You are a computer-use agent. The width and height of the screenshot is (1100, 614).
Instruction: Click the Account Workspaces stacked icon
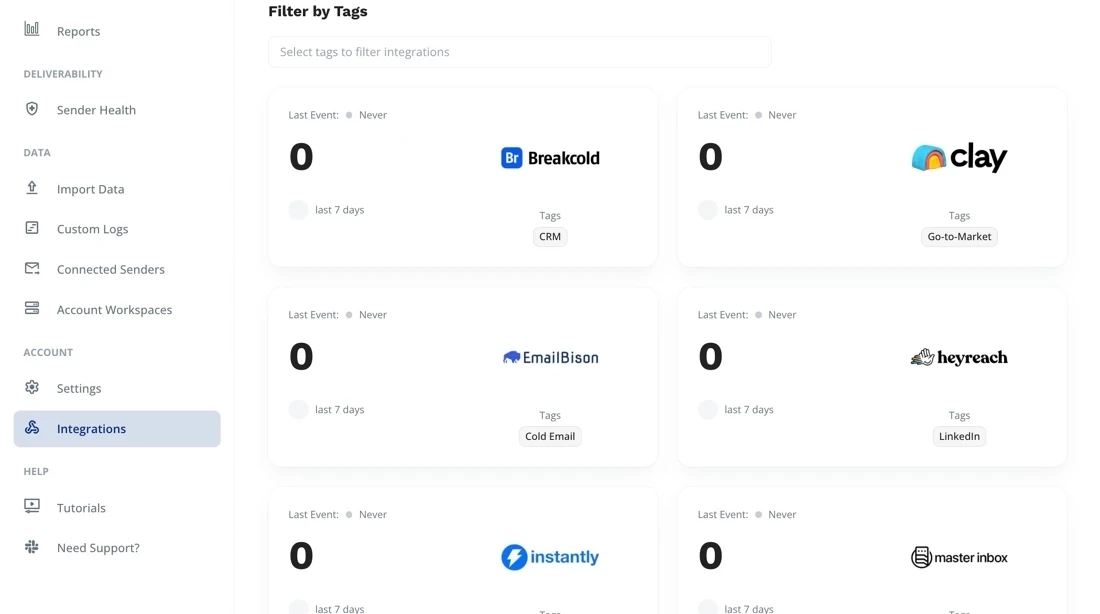[x=31, y=309]
